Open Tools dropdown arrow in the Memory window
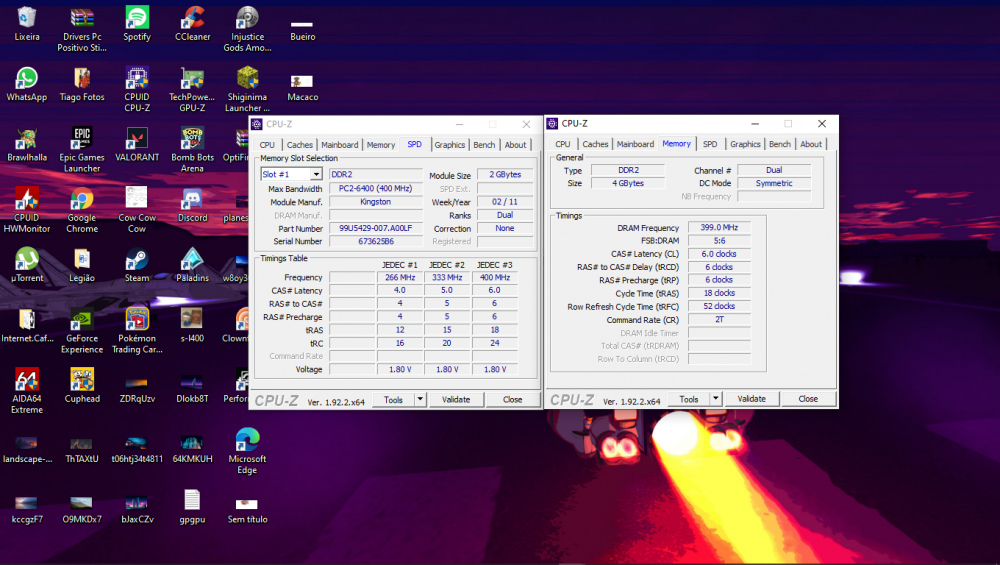This screenshot has width=1000, height=565. 715,399
